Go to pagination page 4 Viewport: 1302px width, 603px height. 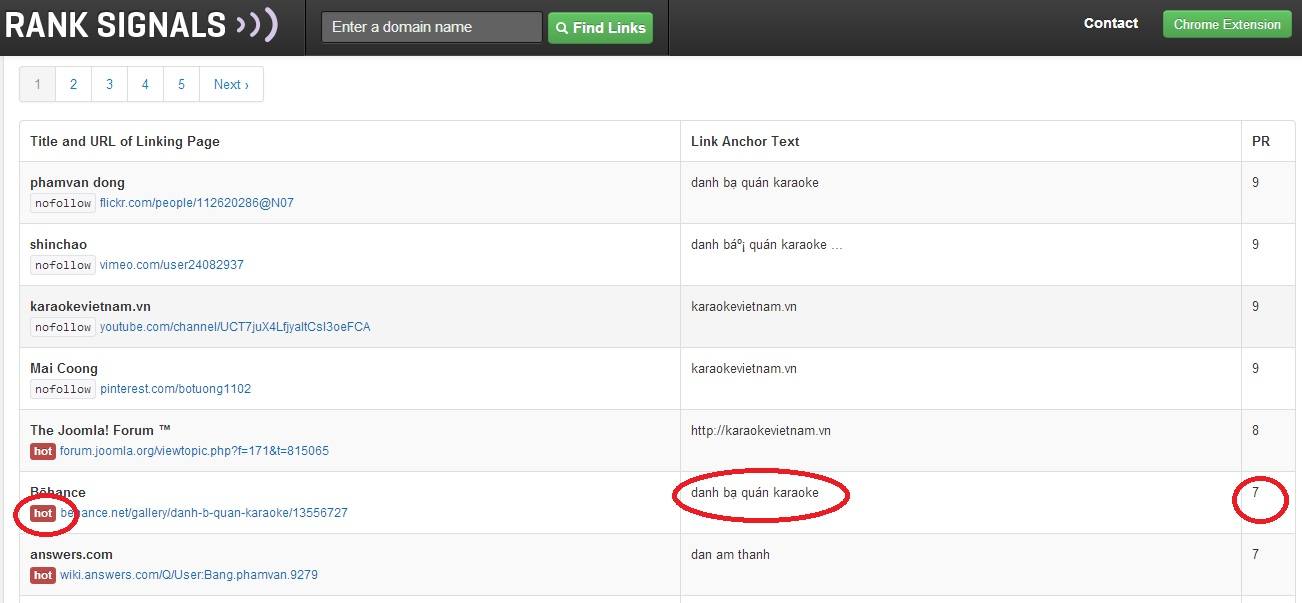click(145, 85)
